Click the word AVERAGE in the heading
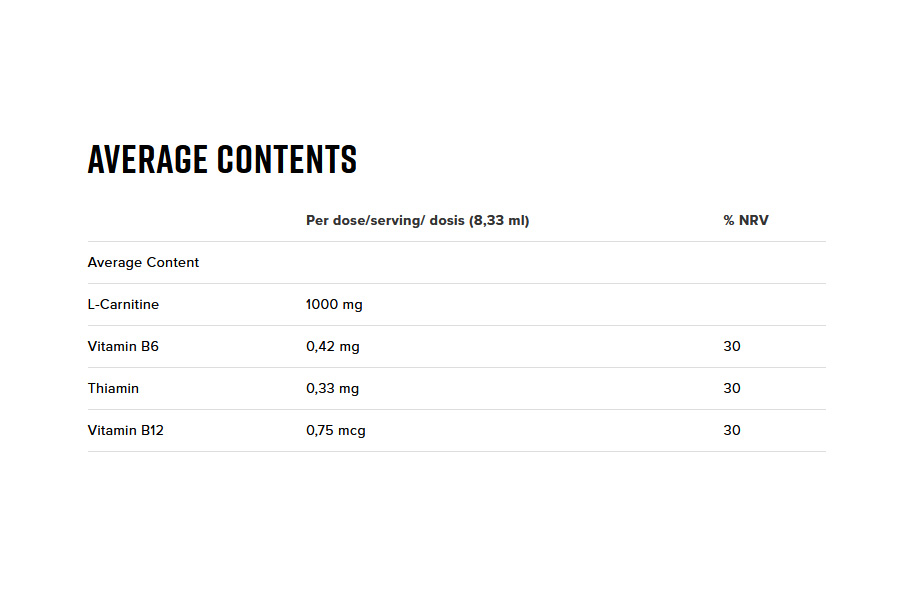The image size is (910, 600). (x=148, y=160)
